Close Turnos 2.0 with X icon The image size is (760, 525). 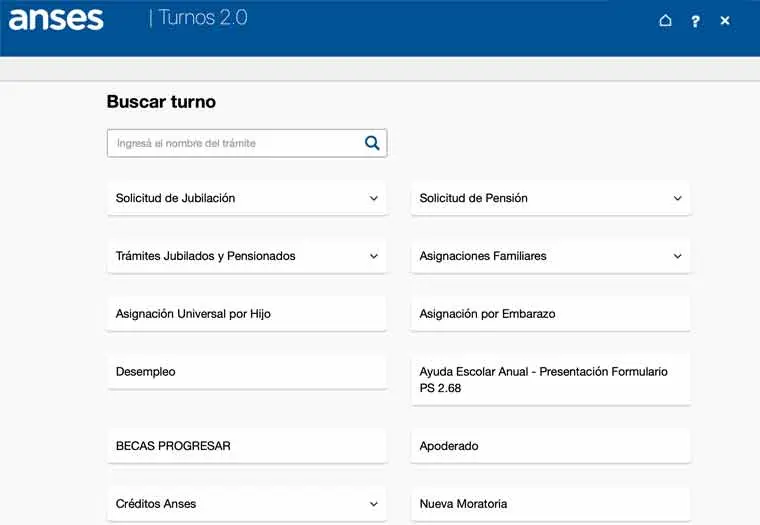(725, 20)
